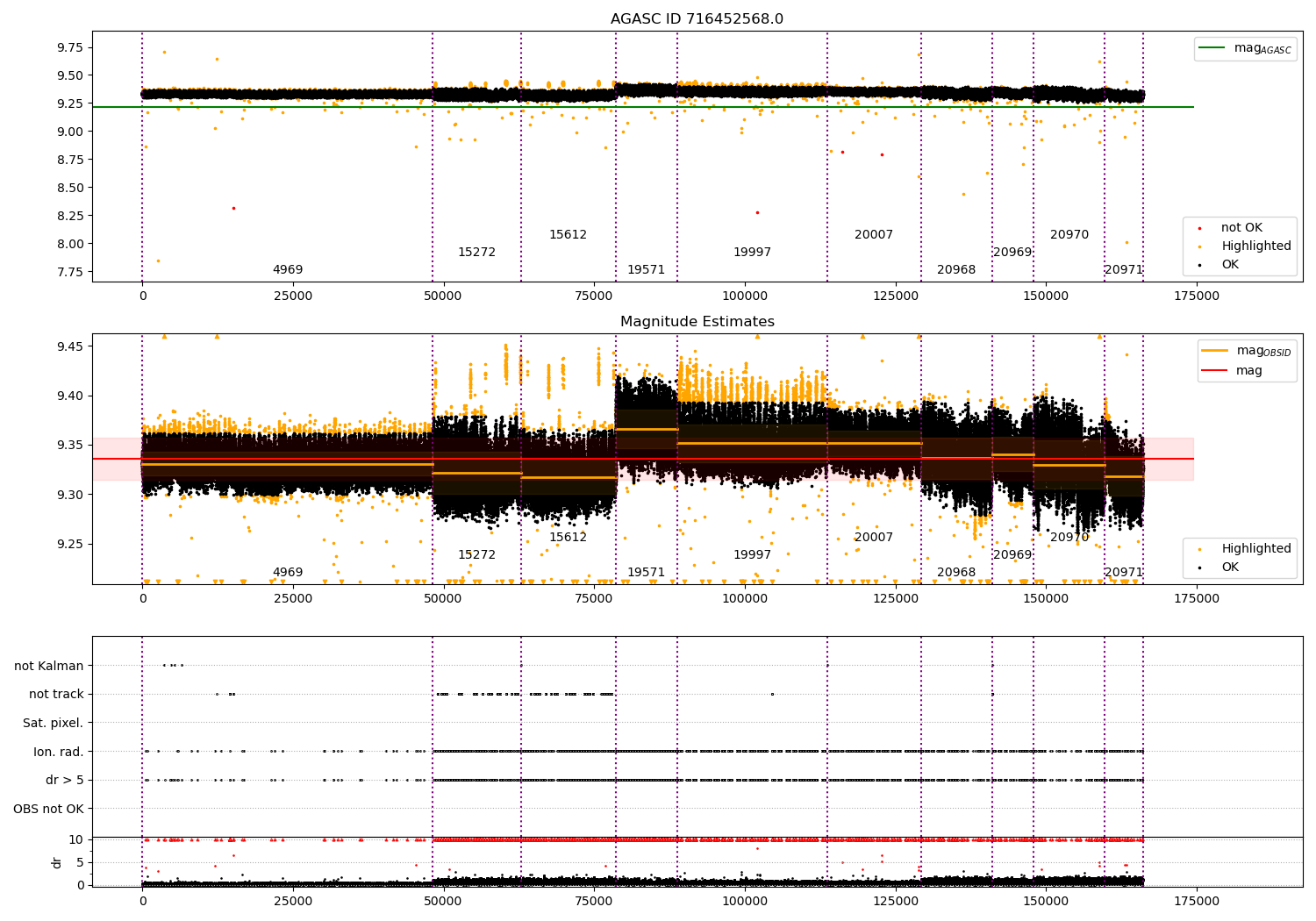This screenshot has height=921, width=1316.
Task: Click the 'not OK' legend entry
Action: (x=1241, y=227)
